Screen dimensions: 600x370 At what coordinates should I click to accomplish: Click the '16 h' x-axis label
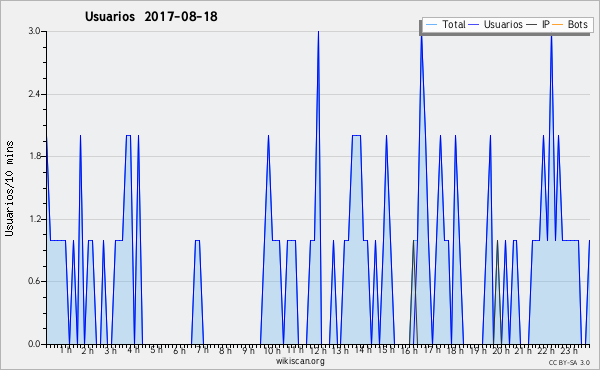click(x=409, y=350)
